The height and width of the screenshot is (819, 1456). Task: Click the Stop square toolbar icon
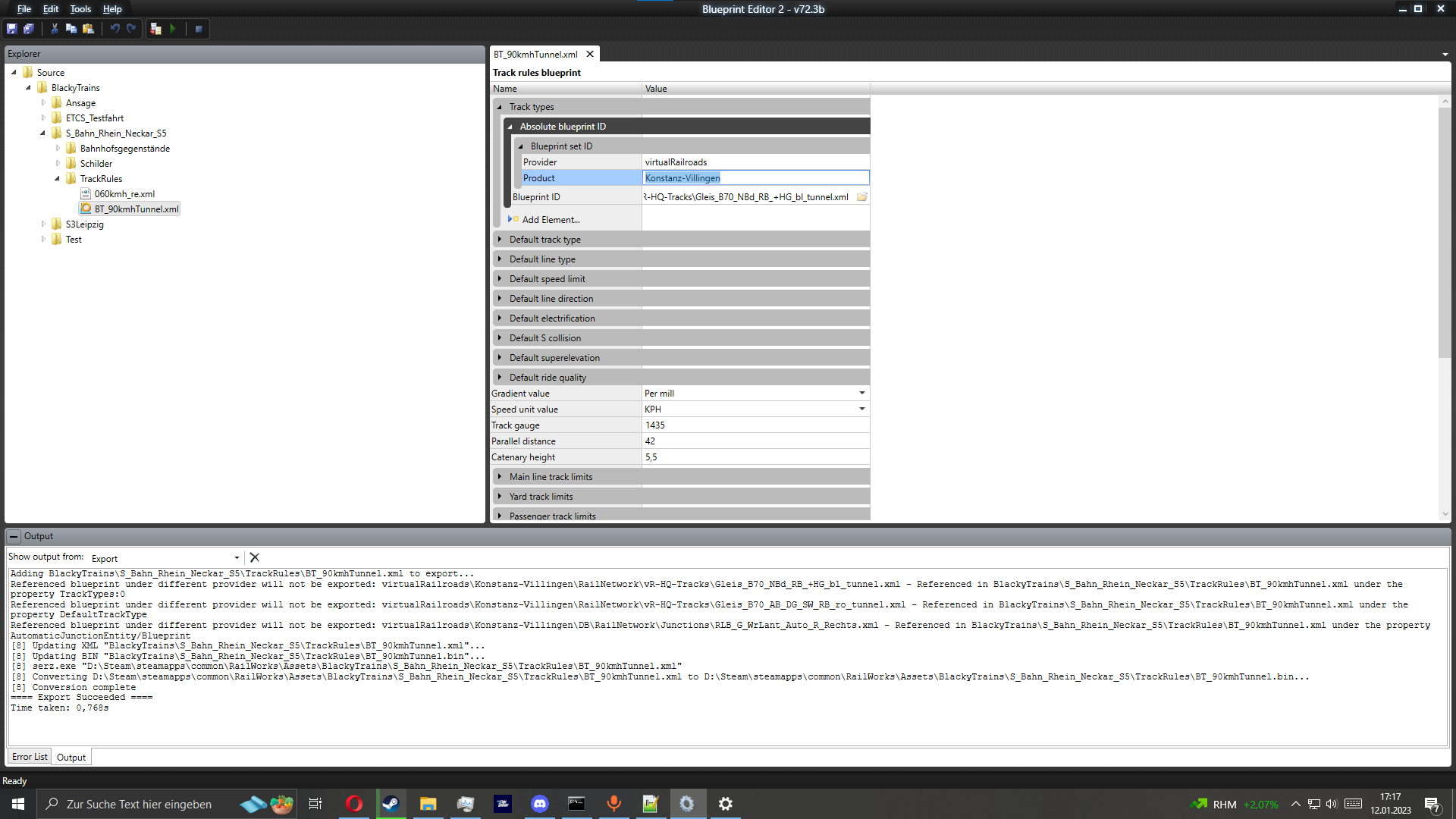[x=199, y=29]
